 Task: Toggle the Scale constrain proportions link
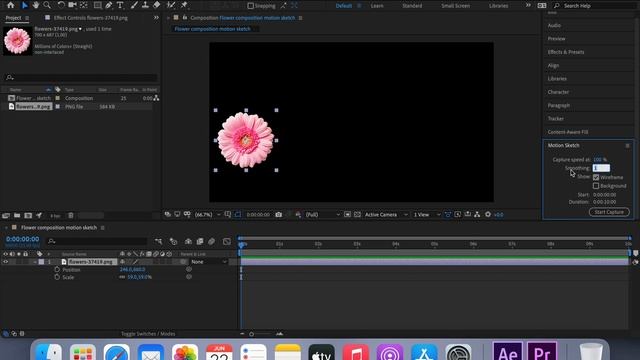pos(122,277)
